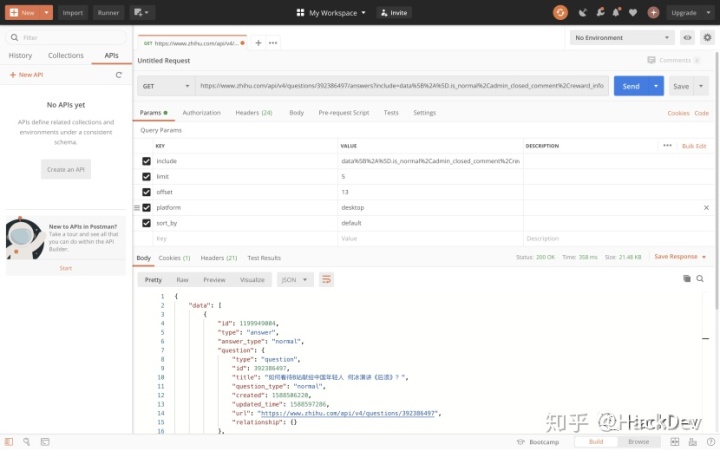
Task: Expand the Send button dropdown arrow
Action: click(656, 86)
